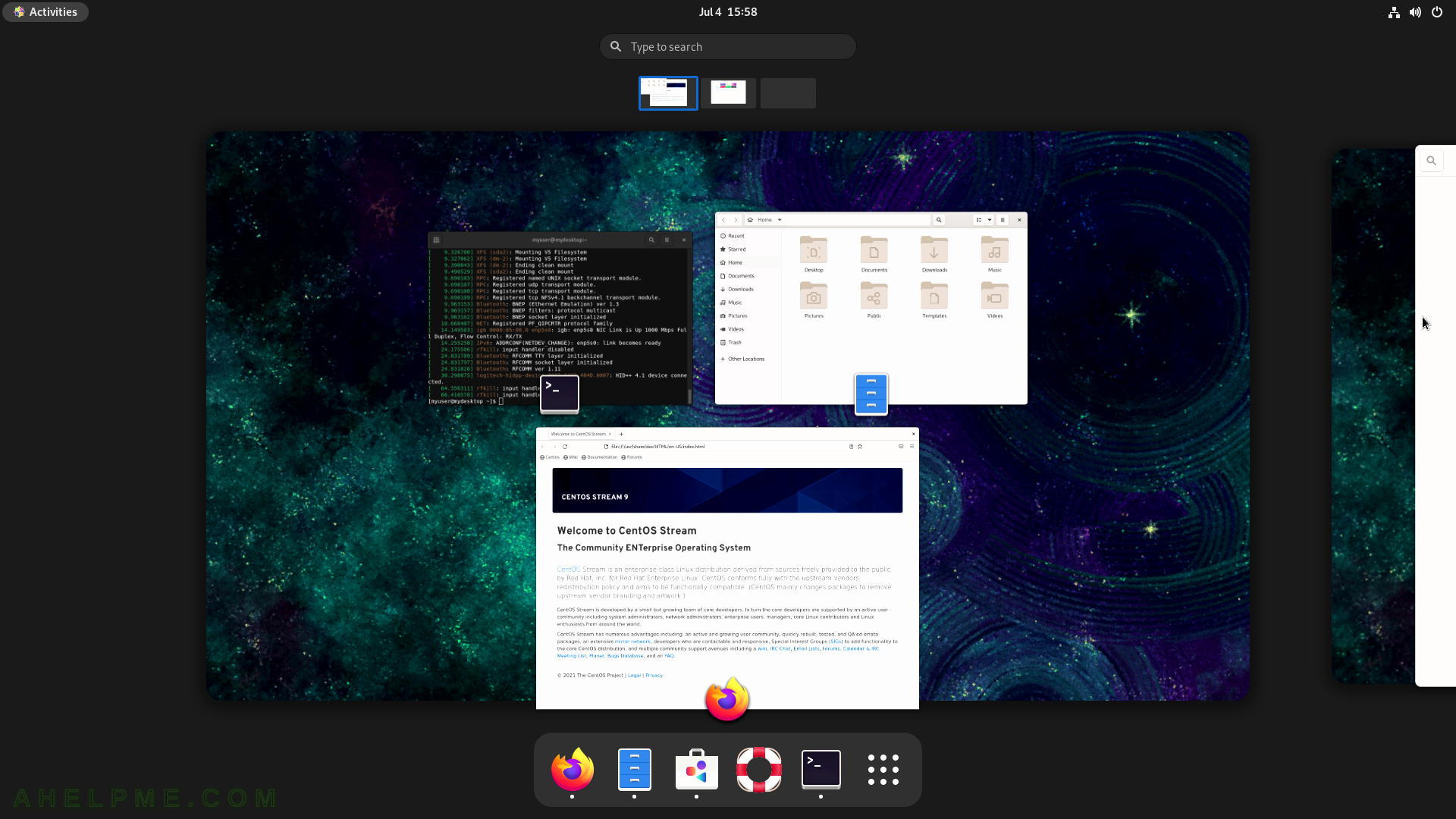Launch Firefox from the dock
The image size is (1456, 819).
pyautogui.click(x=573, y=769)
